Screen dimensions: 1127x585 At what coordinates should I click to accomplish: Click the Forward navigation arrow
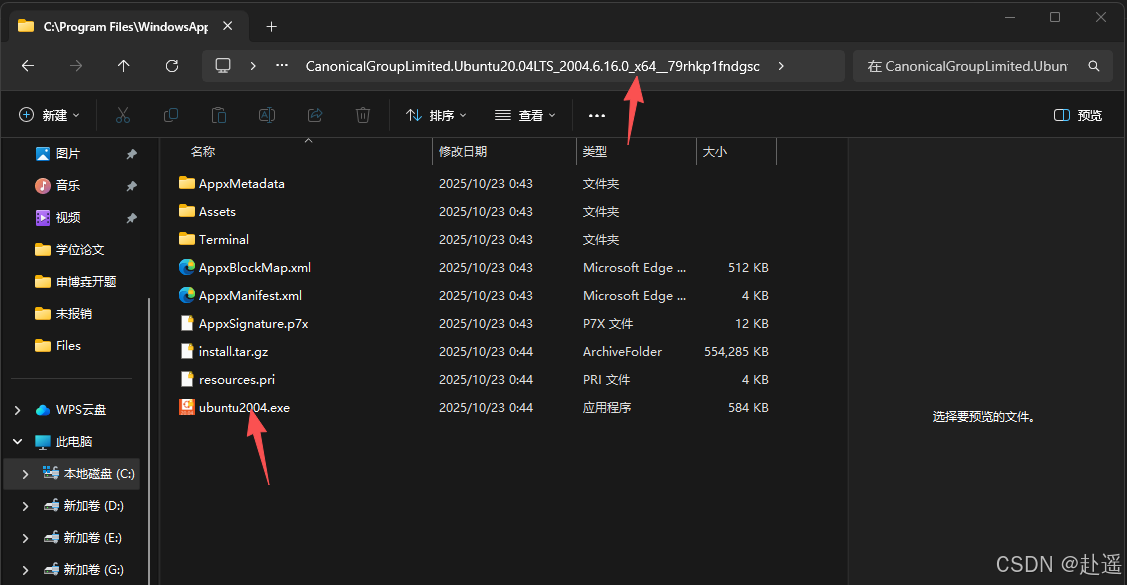click(x=75, y=66)
